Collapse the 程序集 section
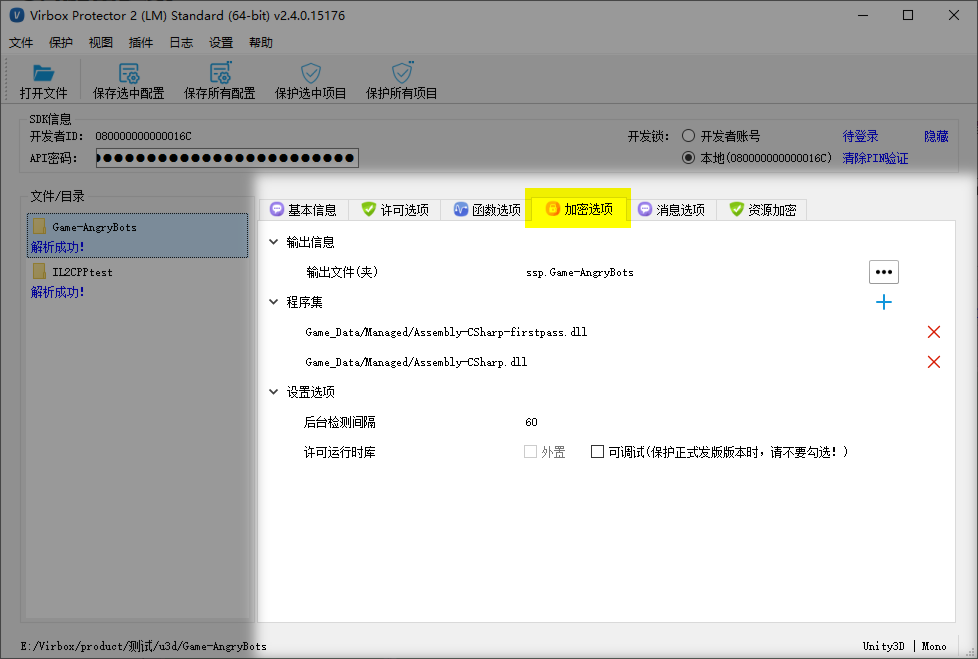 [x=273, y=302]
